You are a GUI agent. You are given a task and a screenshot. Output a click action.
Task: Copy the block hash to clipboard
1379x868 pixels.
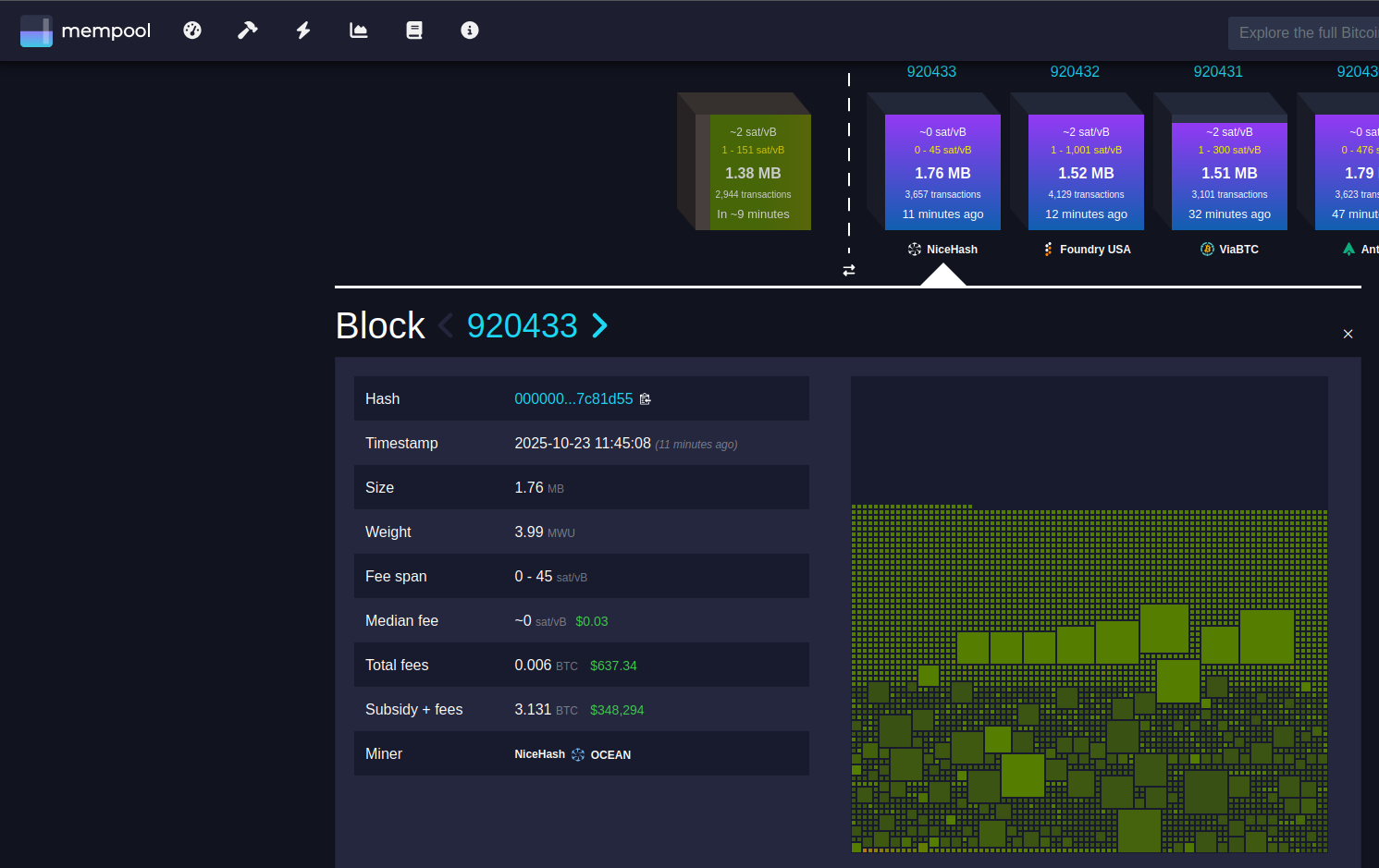646,399
